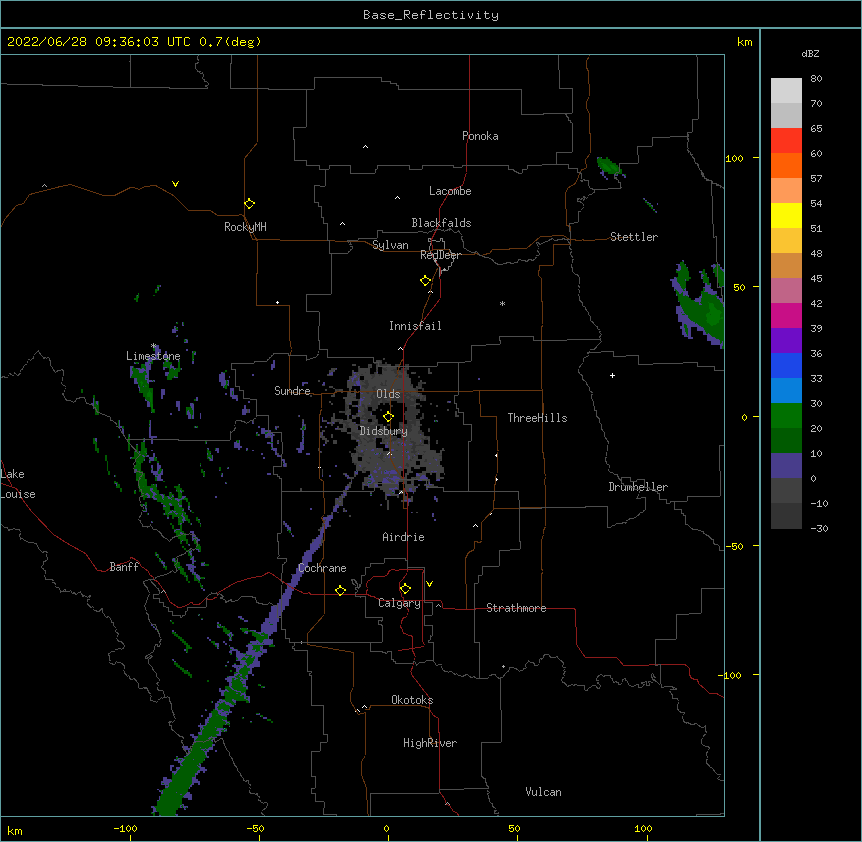
Task: Click the Vulcan town label
Action: (x=543, y=792)
